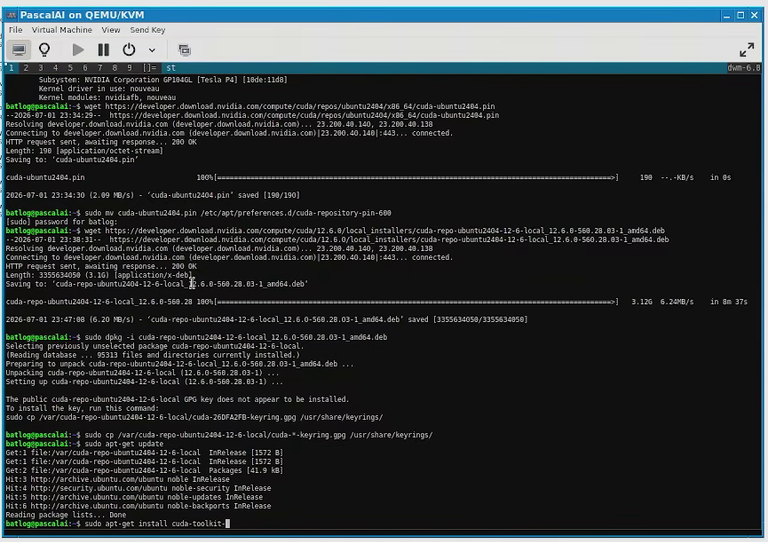Image resolution: width=768 pixels, height=542 pixels.
Task: Click 'Selecting previously unselected package' line
Action: point(155,346)
